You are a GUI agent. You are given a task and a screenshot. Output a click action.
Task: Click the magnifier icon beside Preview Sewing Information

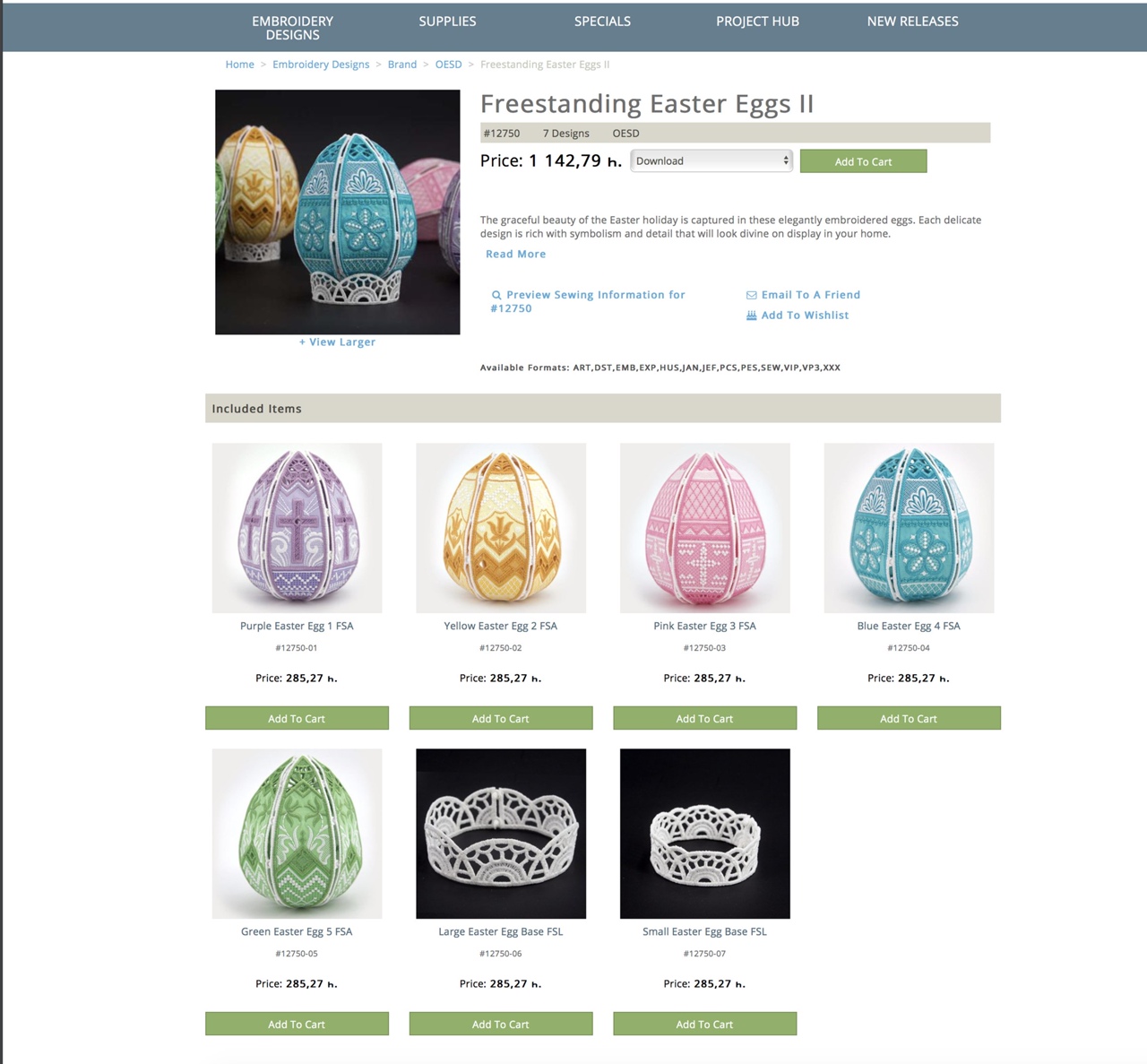tap(496, 295)
